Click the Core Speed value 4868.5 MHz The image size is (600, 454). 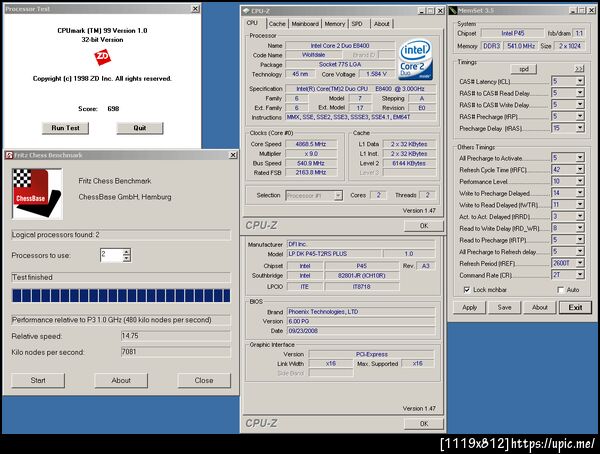[311, 144]
